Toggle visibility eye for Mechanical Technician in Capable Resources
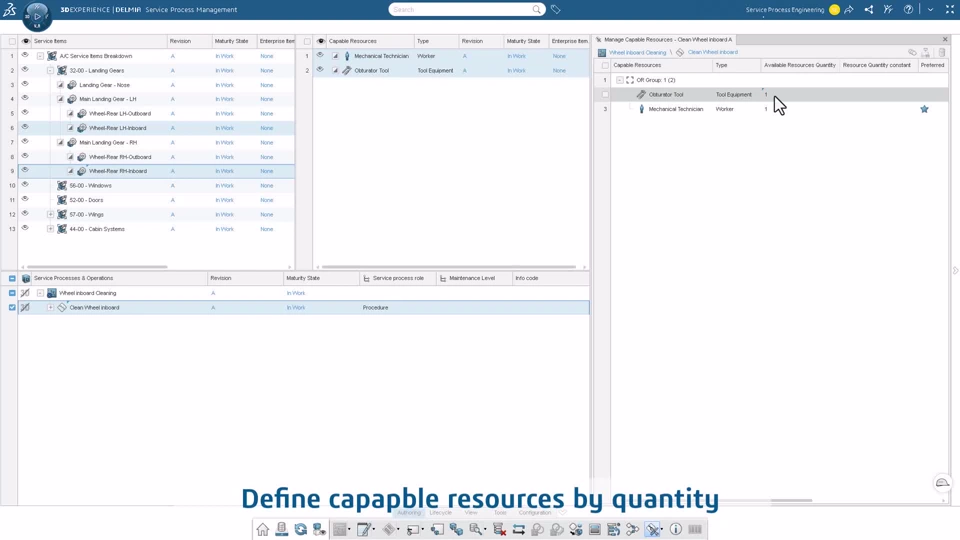This screenshot has height=540, width=960. point(320,55)
